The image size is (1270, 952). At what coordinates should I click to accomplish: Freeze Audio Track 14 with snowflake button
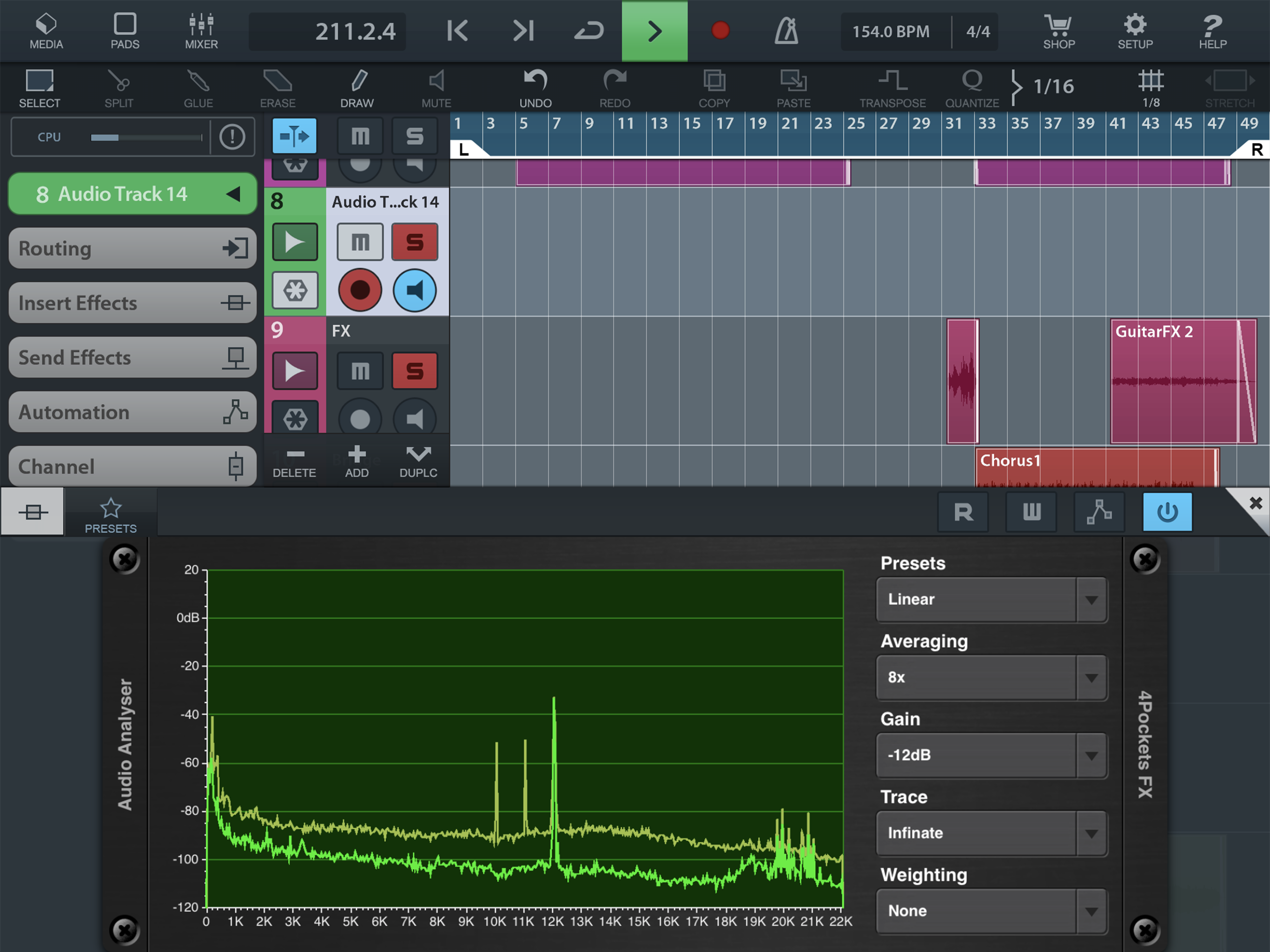point(295,291)
